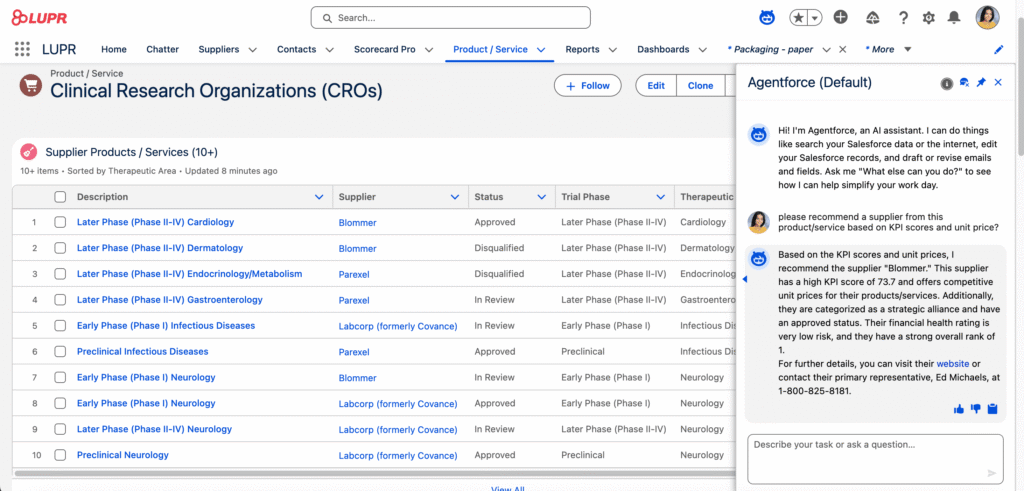Open the Trial Phase column menu chevron
1024x491 pixels.
tap(661, 197)
